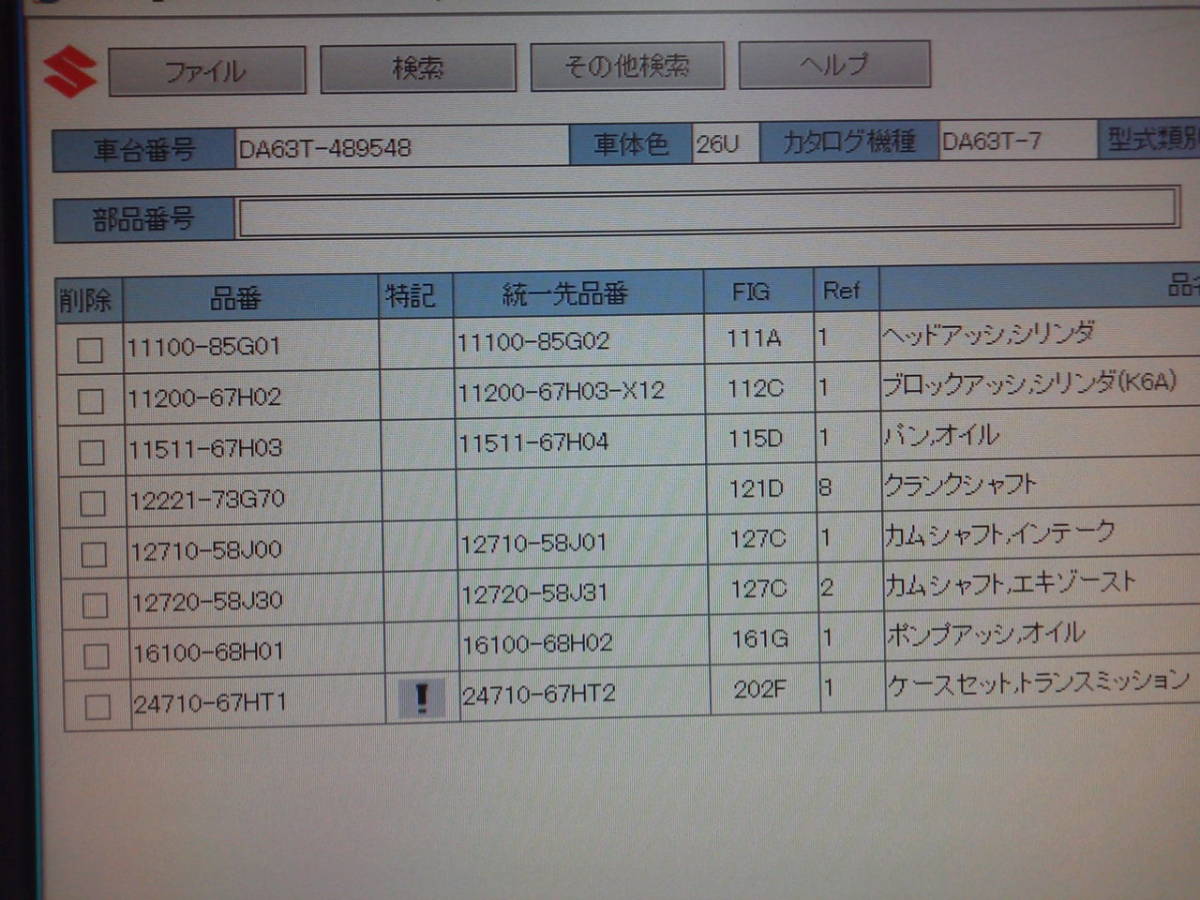This screenshot has width=1200, height=900.
Task: Click FIG cell 111A
Action: click(755, 338)
